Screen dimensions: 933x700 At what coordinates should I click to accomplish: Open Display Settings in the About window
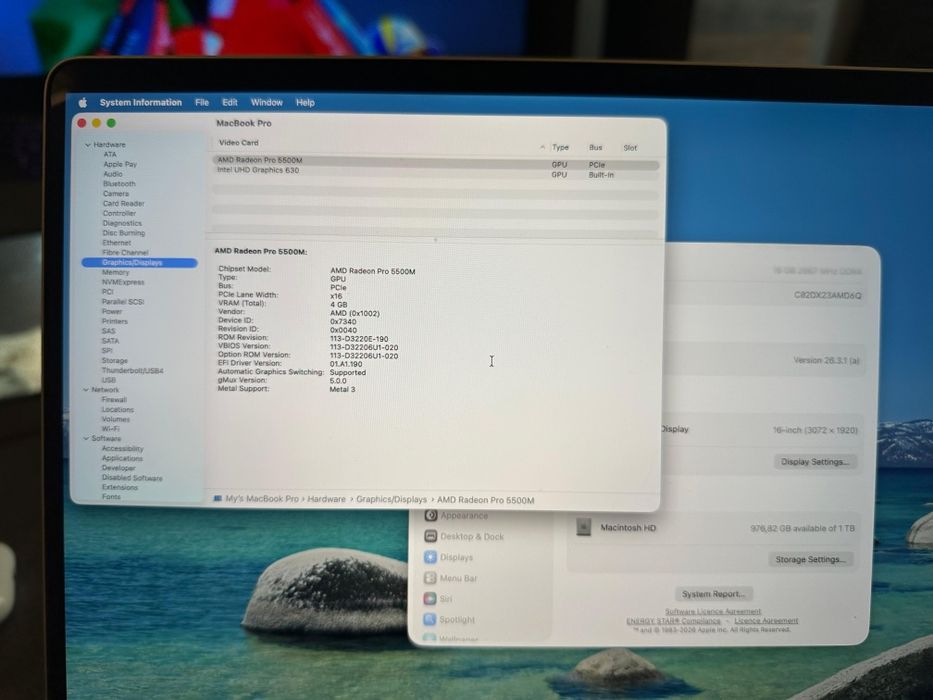(x=815, y=462)
